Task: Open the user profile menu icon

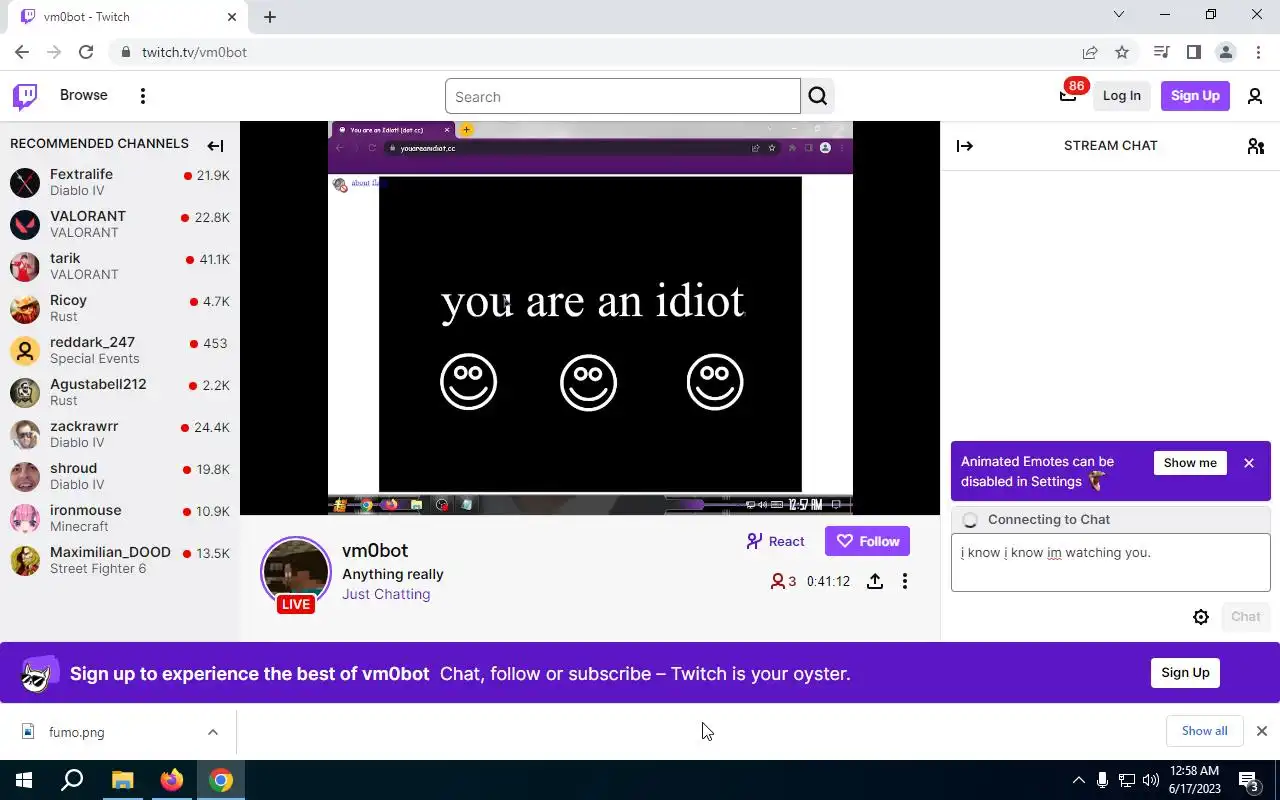Action: (x=1255, y=96)
